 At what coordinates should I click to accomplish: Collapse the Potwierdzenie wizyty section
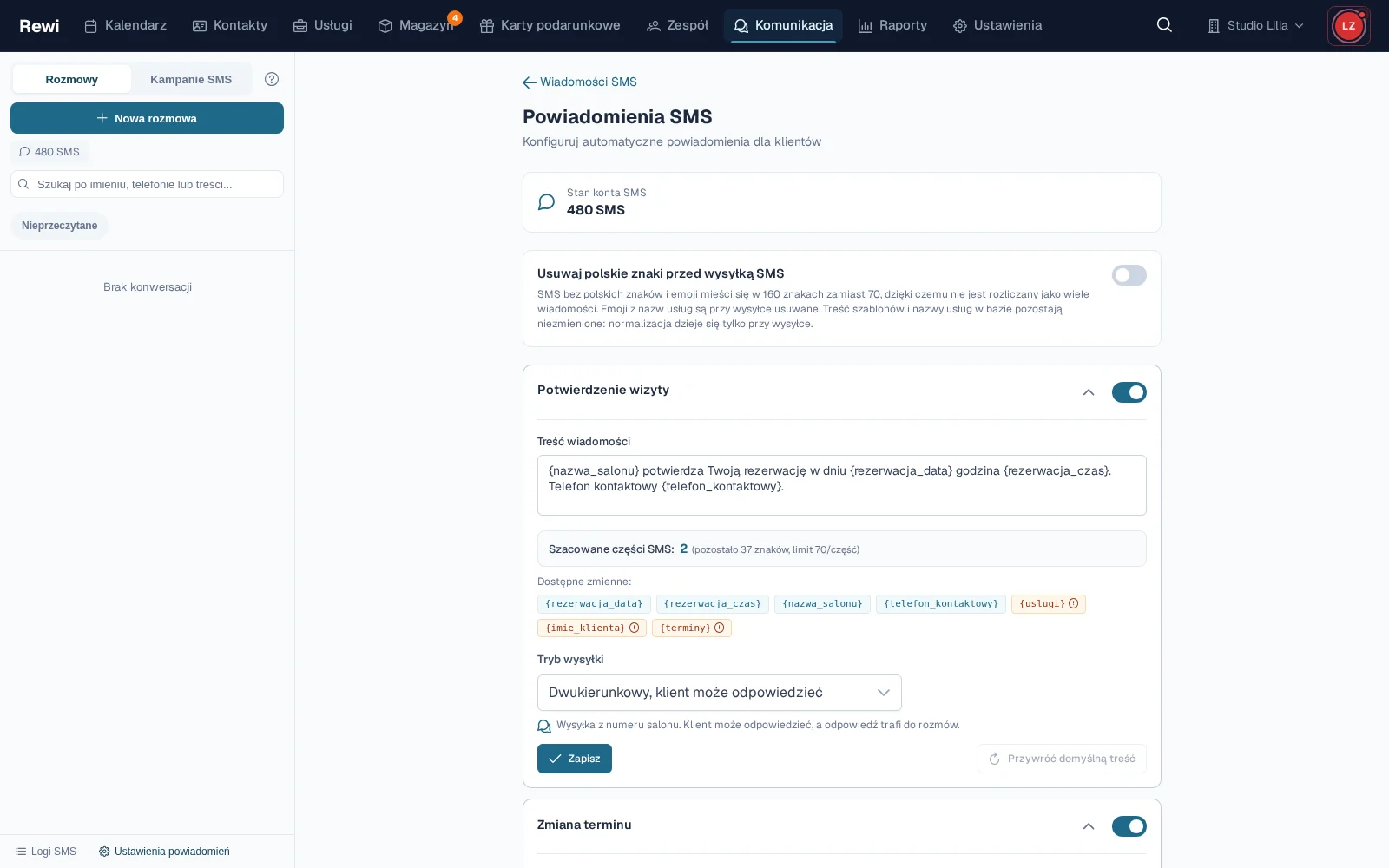[1089, 392]
